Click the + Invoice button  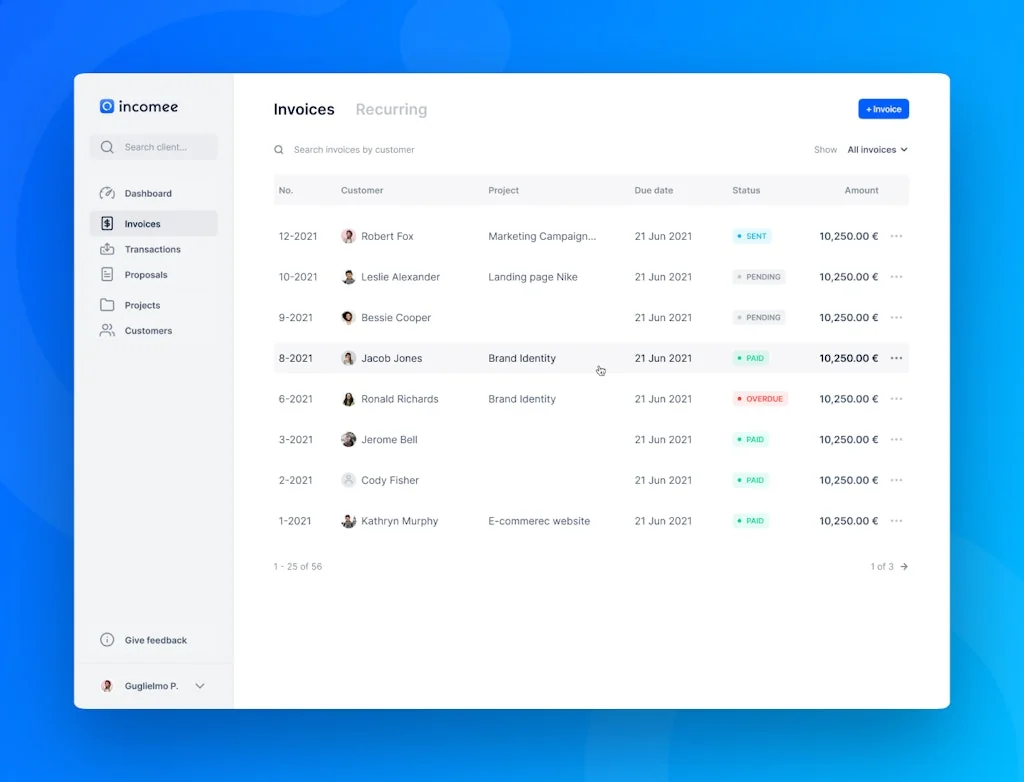pyautogui.click(x=883, y=109)
